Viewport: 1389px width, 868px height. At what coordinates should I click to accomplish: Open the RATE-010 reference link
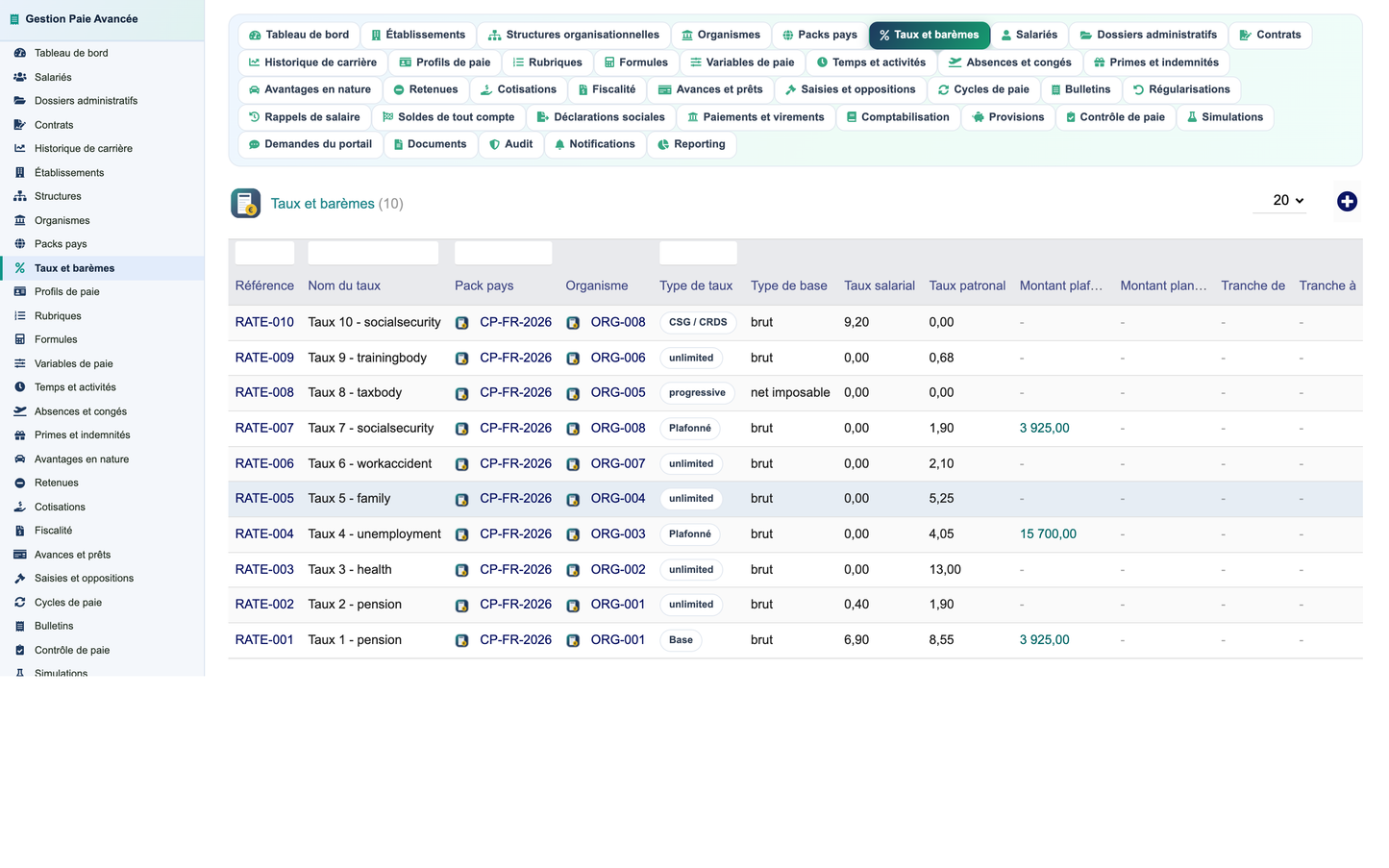[x=264, y=322]
